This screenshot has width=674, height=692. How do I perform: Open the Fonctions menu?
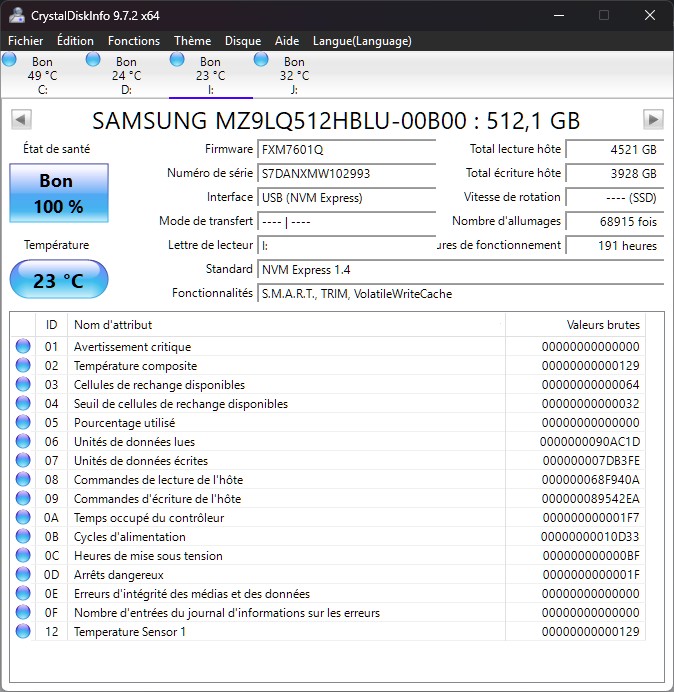133,41
